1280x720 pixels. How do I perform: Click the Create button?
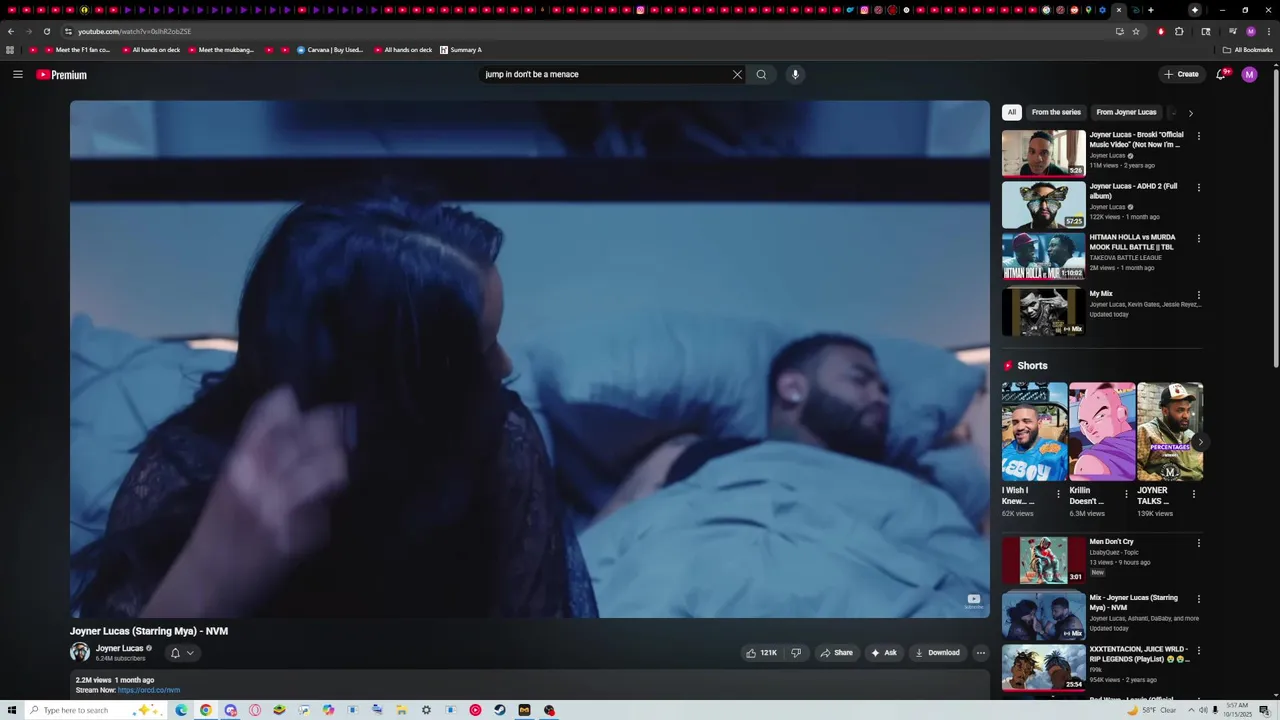click(x=1181, y=74)
